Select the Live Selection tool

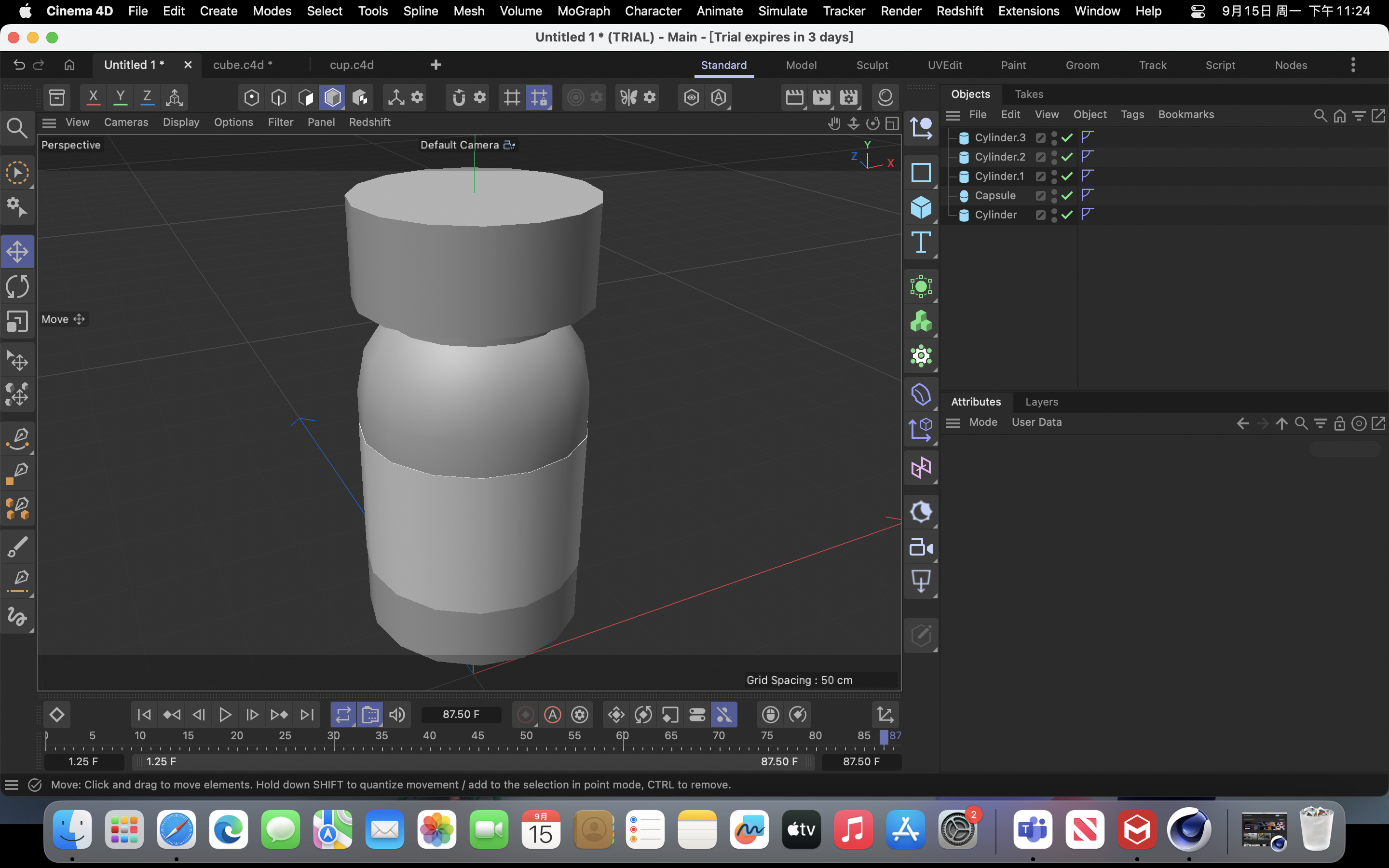pos(17,172)
